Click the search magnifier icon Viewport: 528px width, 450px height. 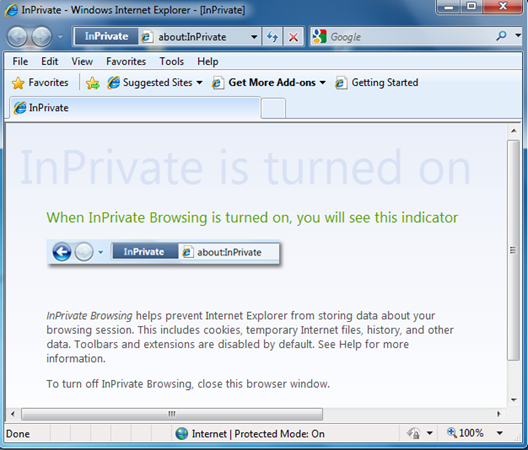pyautogui.click(x=501, y=35)
